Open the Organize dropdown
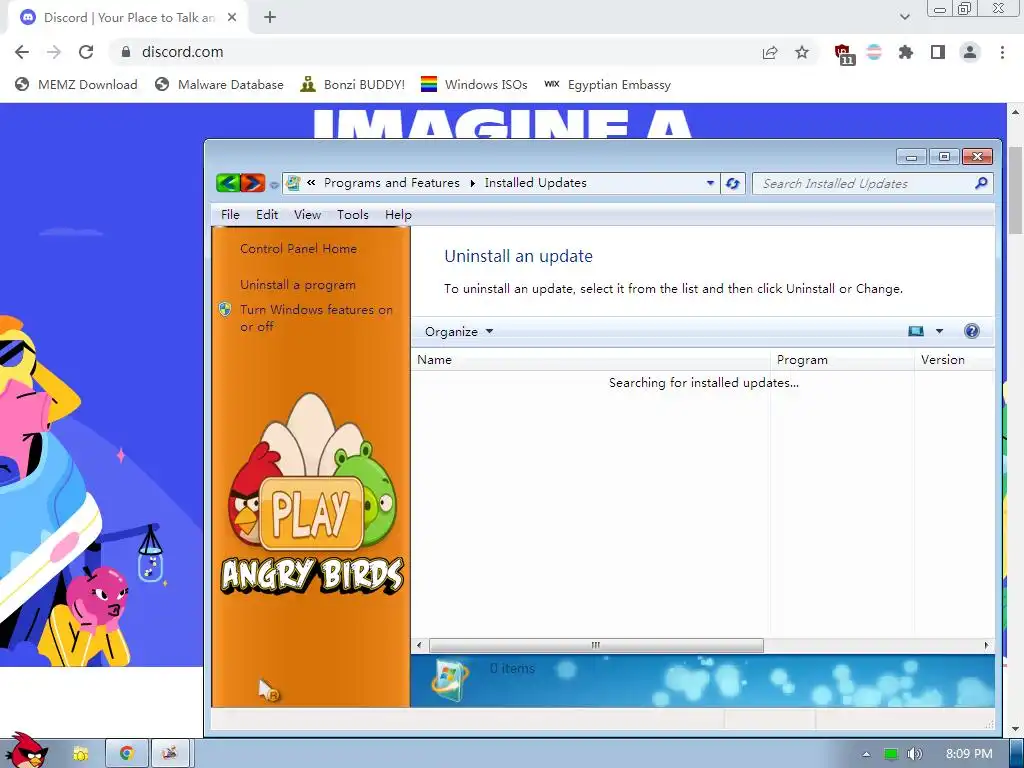This screenshot has height=768, width=1024. coord(459,332)
